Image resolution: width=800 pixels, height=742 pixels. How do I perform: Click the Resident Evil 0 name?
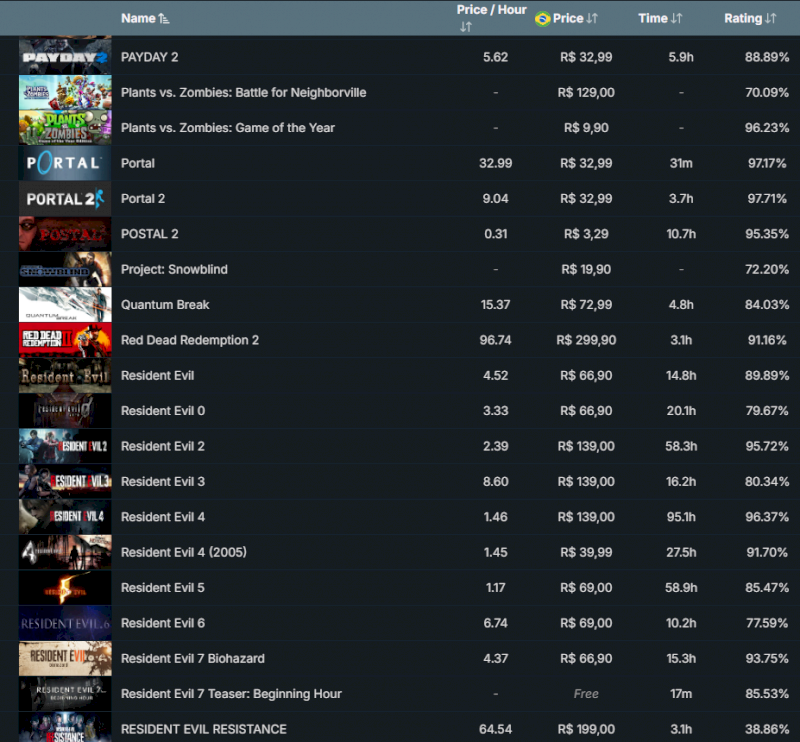coord(163,411)
